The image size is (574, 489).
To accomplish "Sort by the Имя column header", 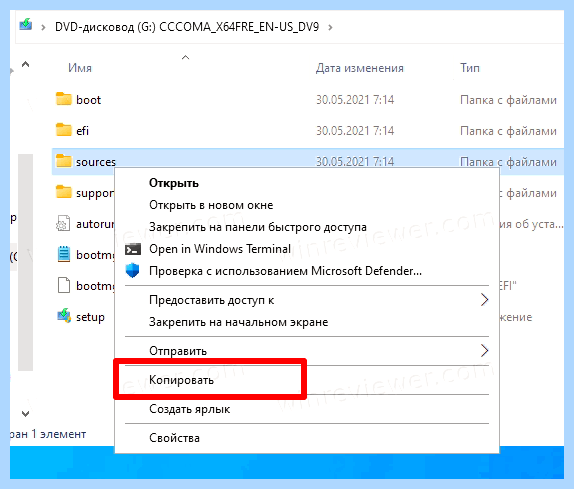I will (x=80, y=68).
